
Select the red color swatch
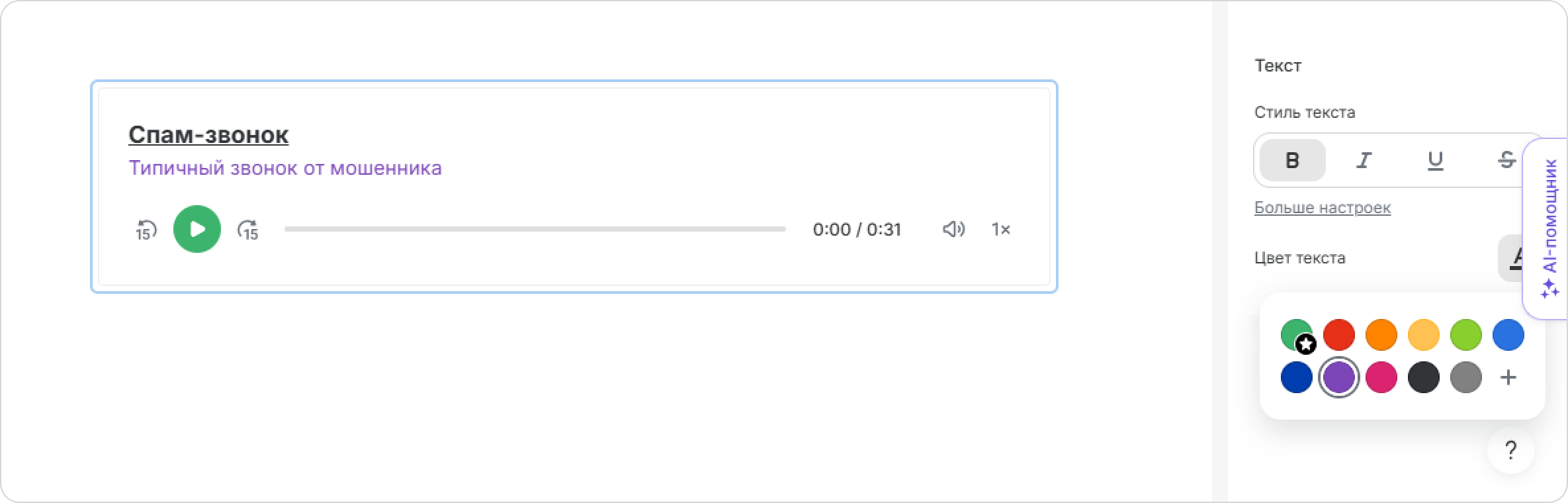[x=1339, y=335]
